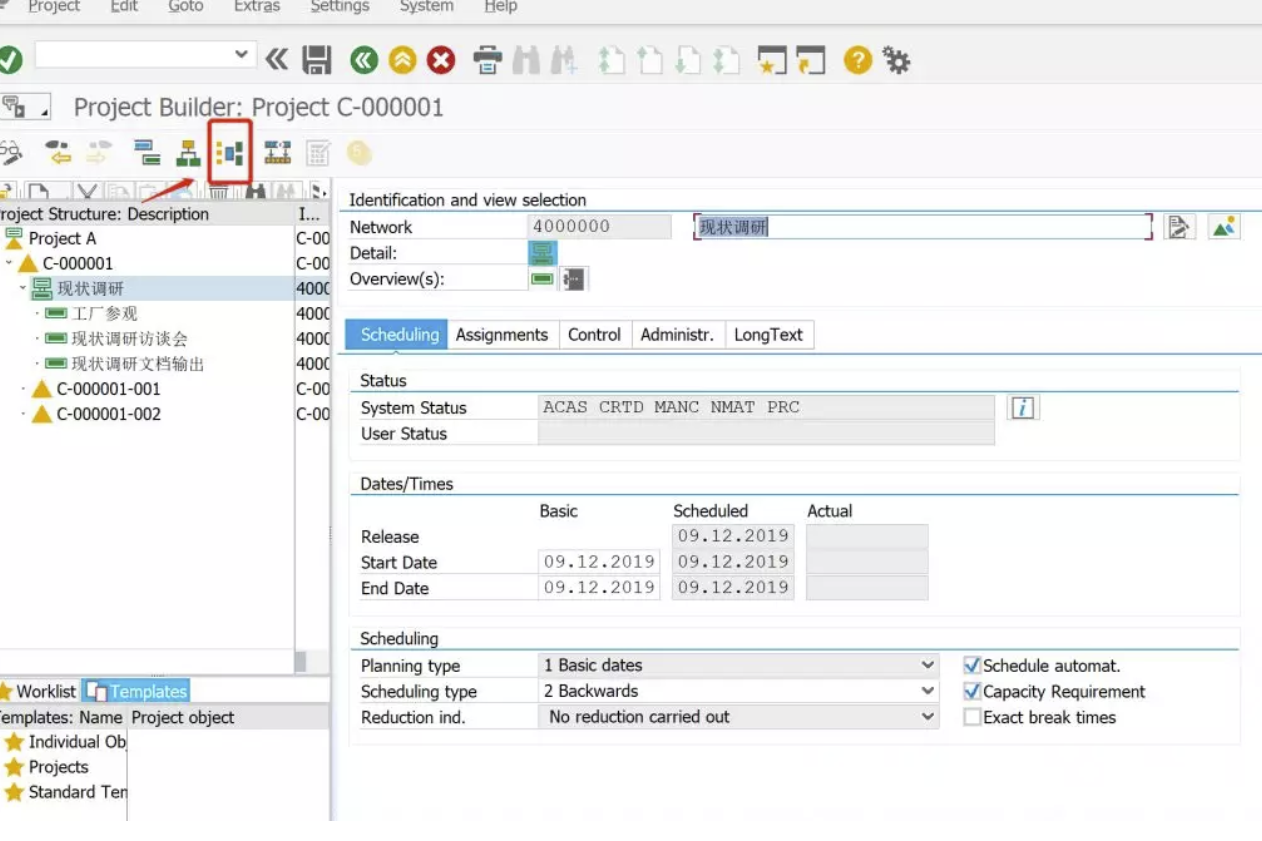Select the Templates panel button
This screenshot has width=1262, height=841.
[136, 691]
